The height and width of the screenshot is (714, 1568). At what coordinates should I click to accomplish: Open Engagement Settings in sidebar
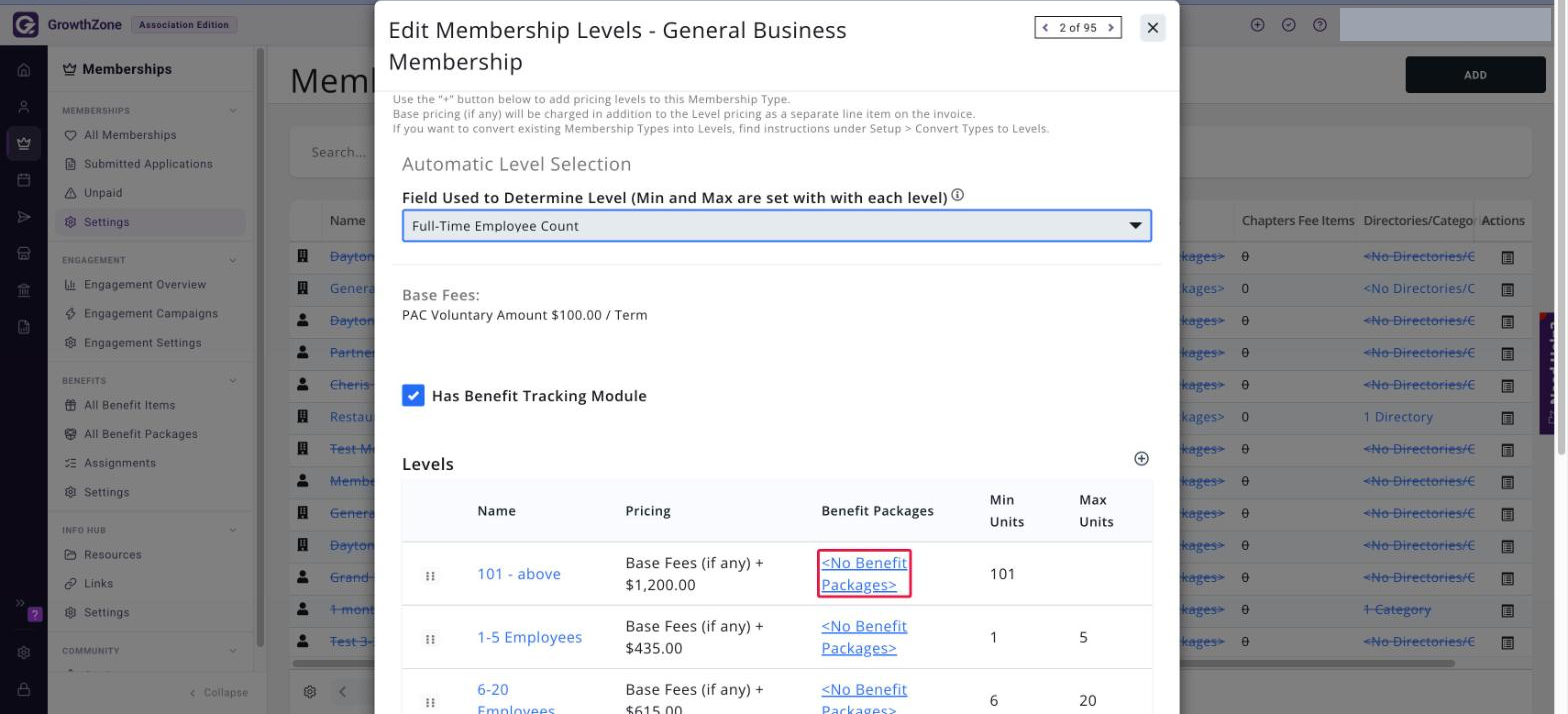[x=143, y=343]
